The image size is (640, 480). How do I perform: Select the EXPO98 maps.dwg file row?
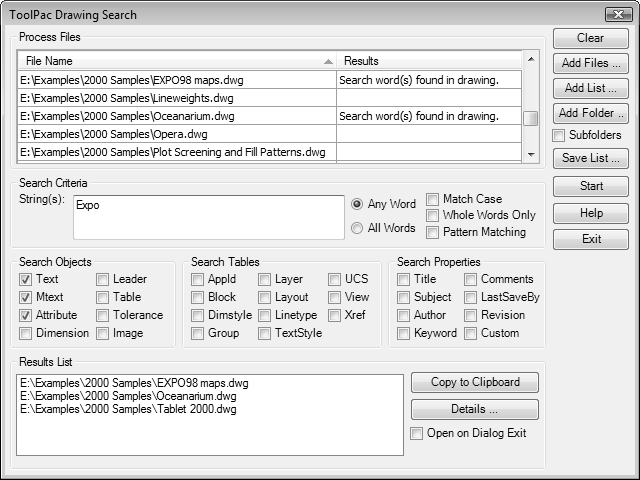click(270, 80)
